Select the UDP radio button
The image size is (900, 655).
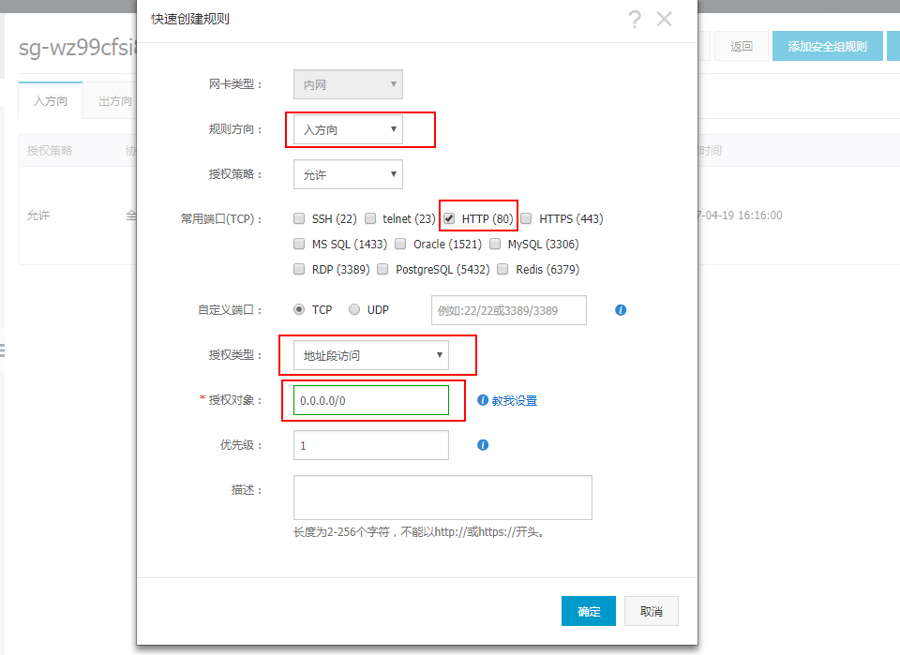pos(354,310)
